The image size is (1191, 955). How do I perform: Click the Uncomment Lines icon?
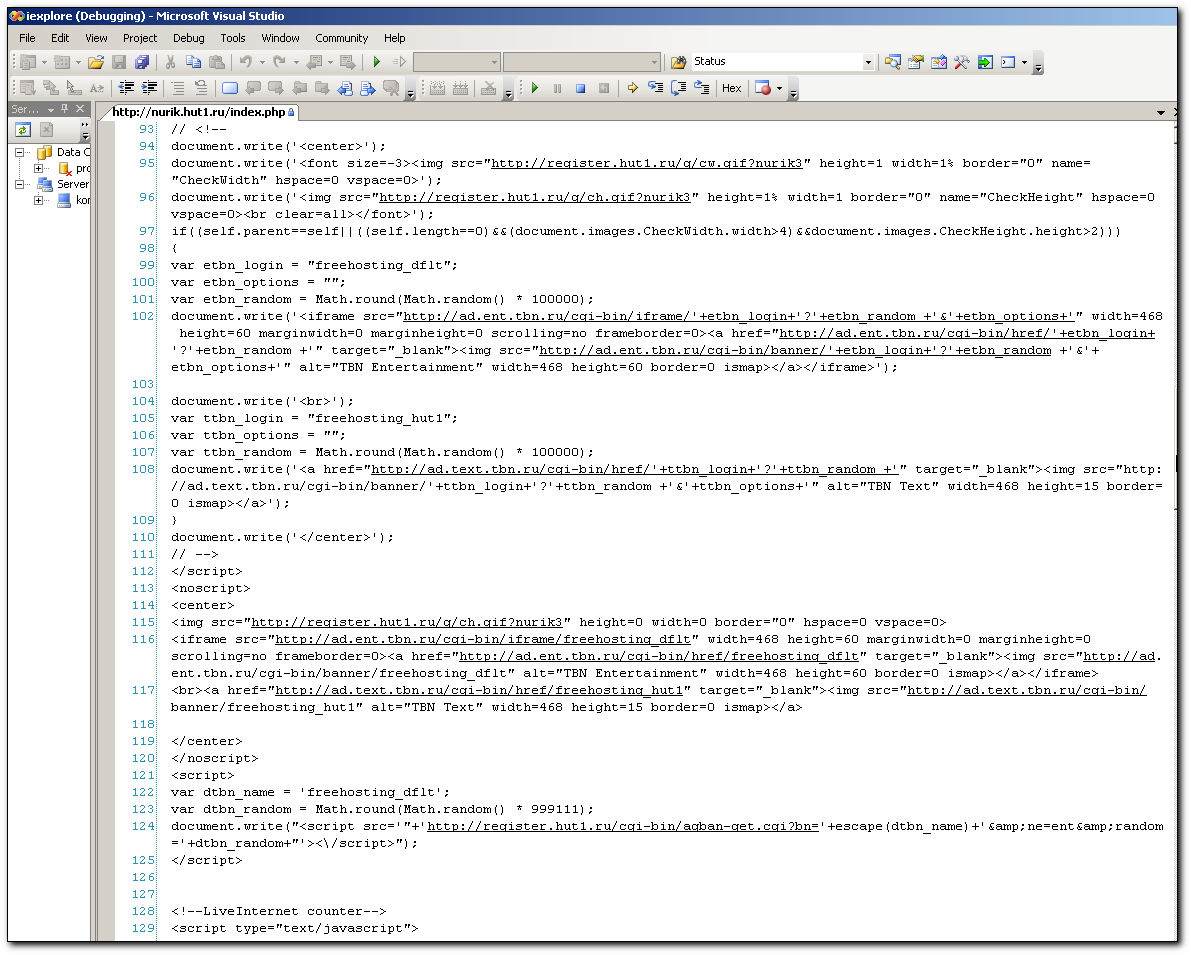tap(201, 88)
